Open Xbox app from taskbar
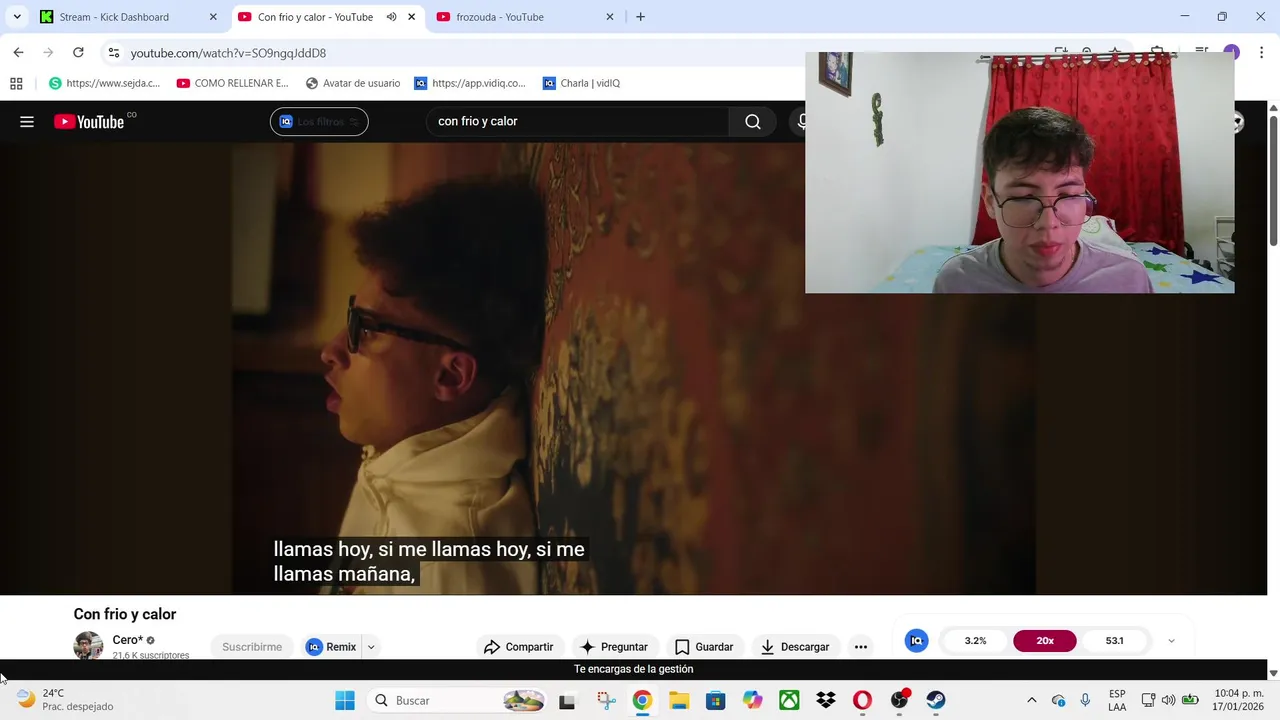Screen dimensions: 1280x720 789,700
